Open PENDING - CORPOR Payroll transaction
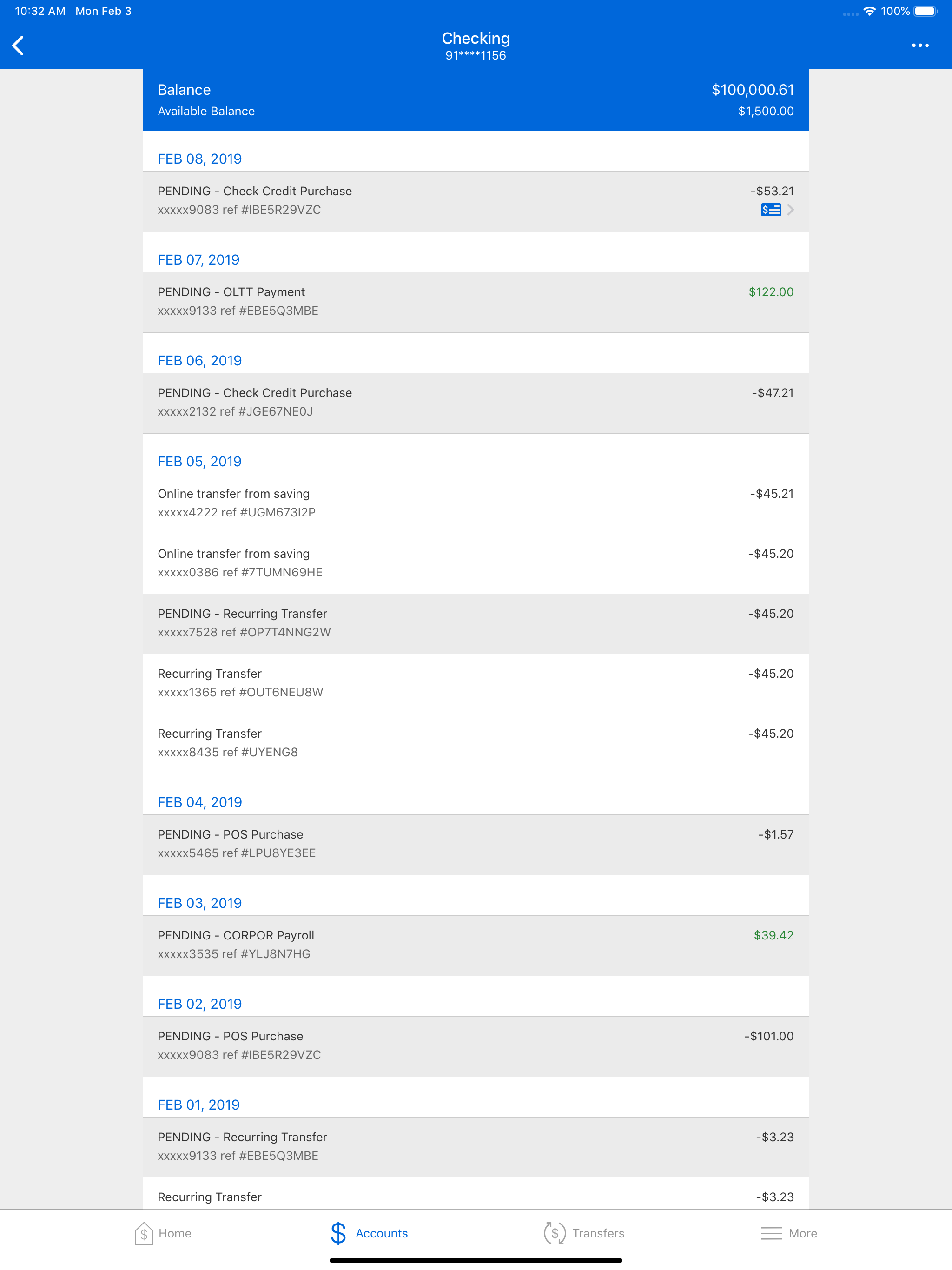The image size is (952, 1270). [476, 946]
